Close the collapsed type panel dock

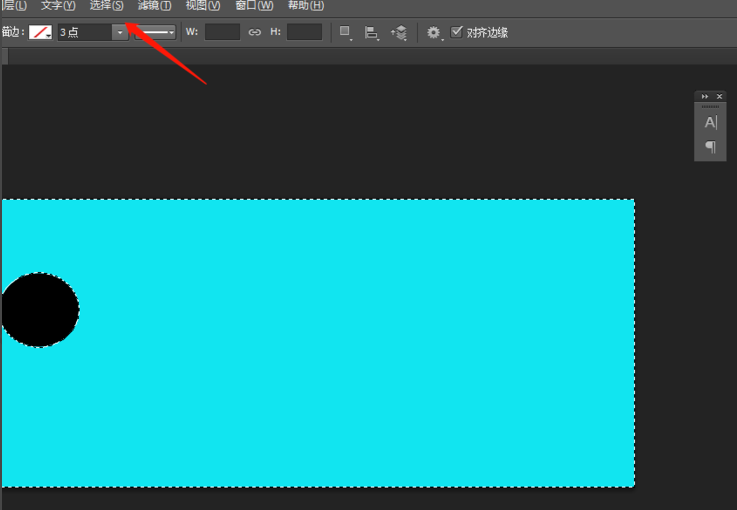(719, 96)
